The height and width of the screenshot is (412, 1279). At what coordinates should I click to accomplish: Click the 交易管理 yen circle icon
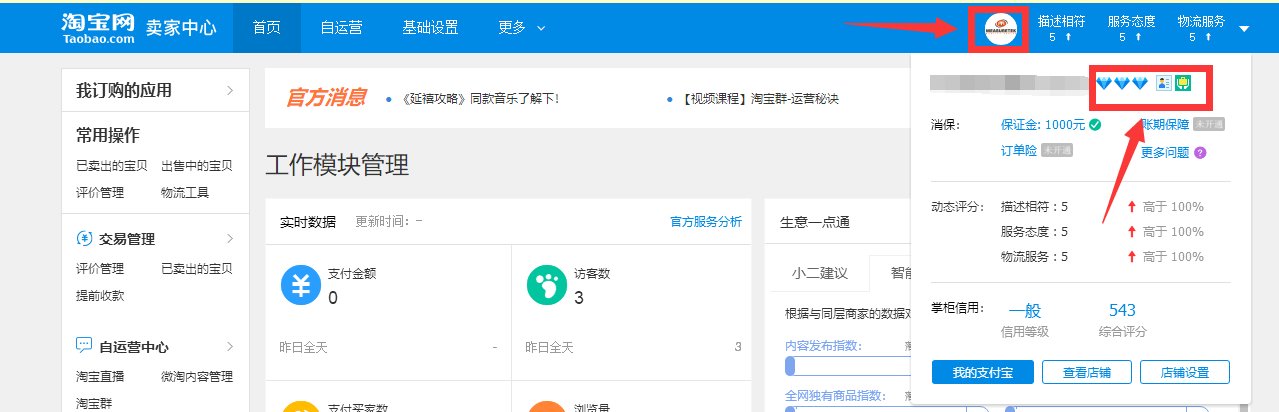(84, 239)
